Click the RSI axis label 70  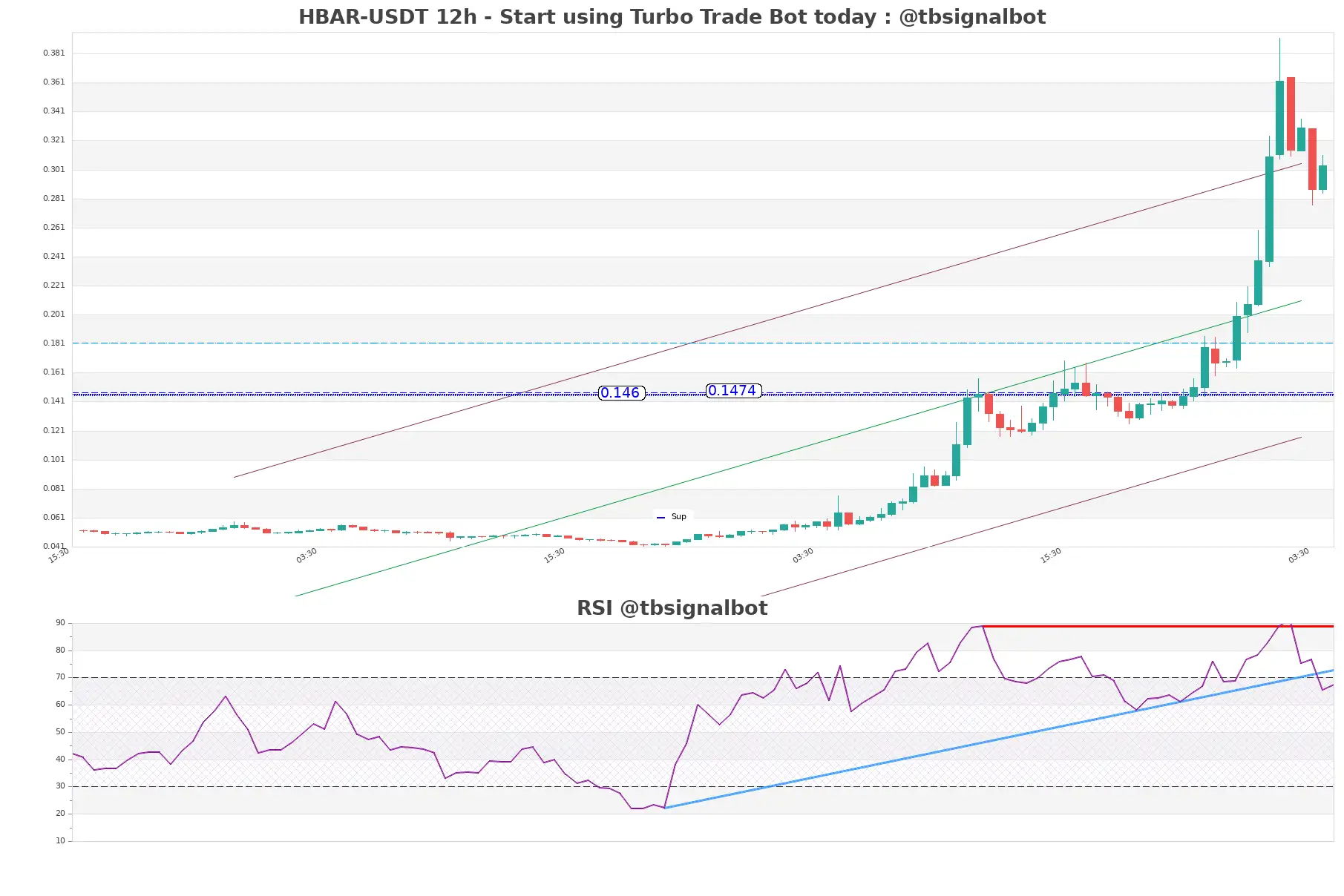(60, 677)
